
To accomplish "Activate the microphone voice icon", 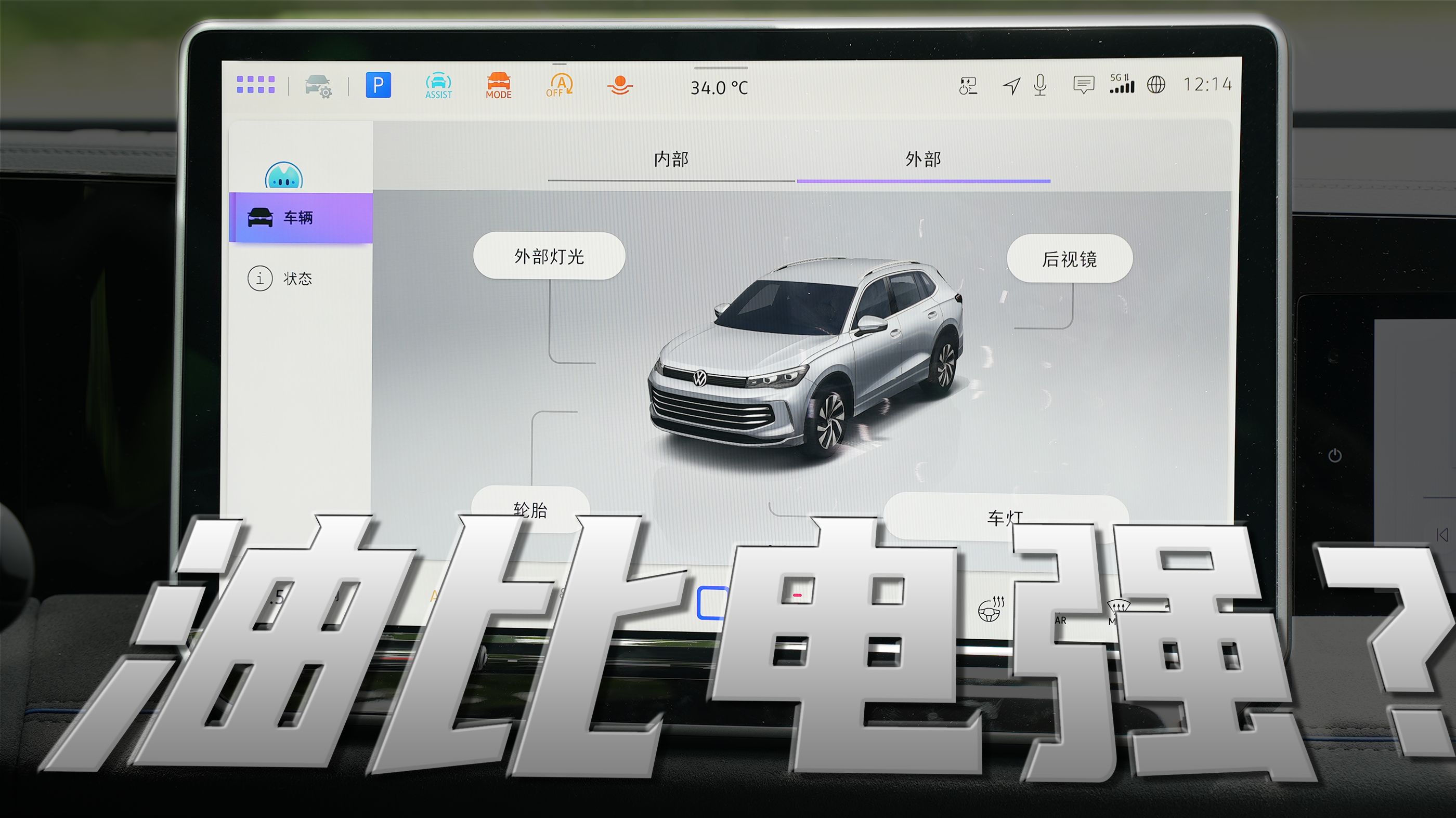I will point(1040,85).
